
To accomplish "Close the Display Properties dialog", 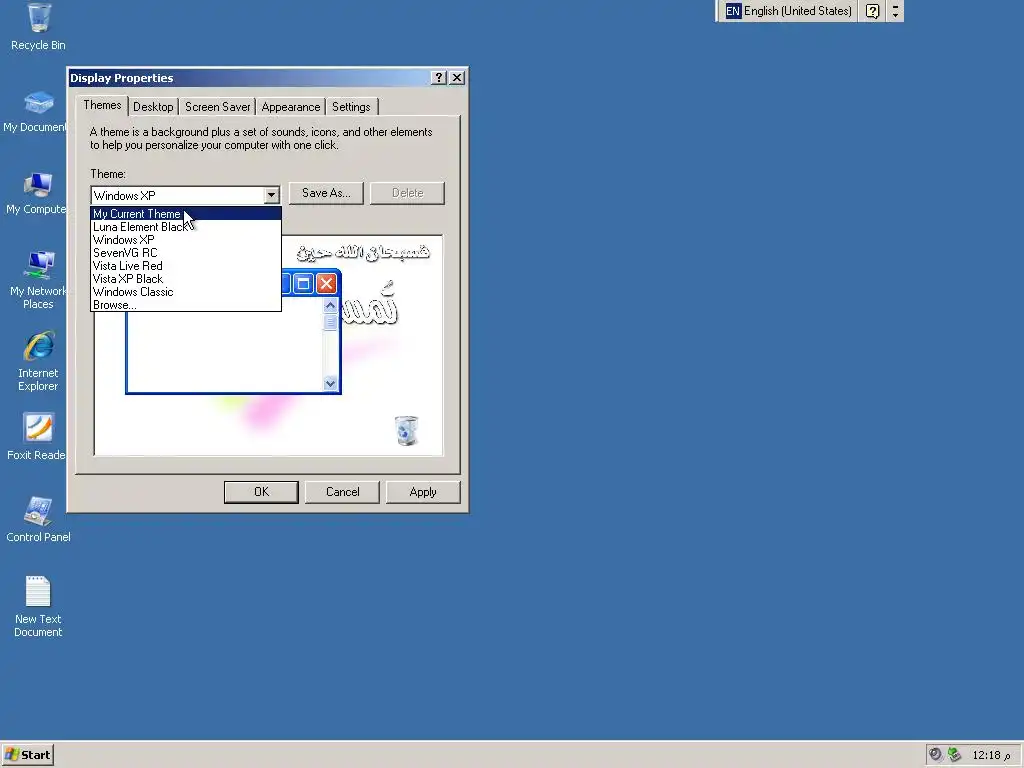I will (x=457, y=78).
